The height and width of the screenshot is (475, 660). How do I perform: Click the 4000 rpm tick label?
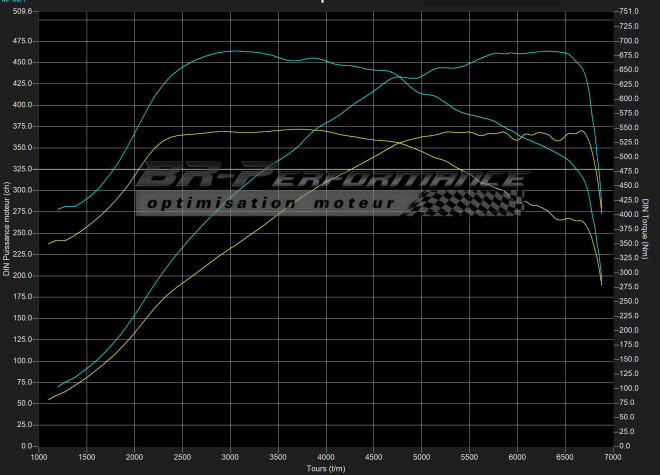326,456
